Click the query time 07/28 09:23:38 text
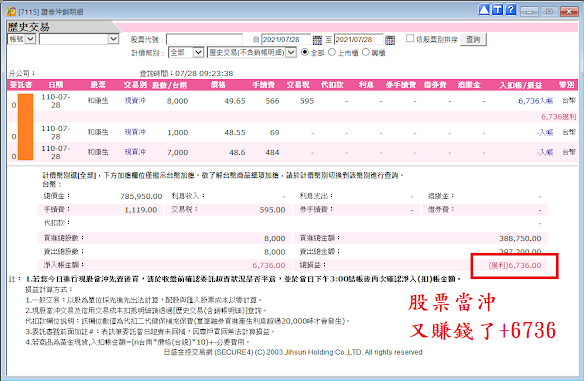The width and height of the screenshot is (584, 381). coord(204,73)
